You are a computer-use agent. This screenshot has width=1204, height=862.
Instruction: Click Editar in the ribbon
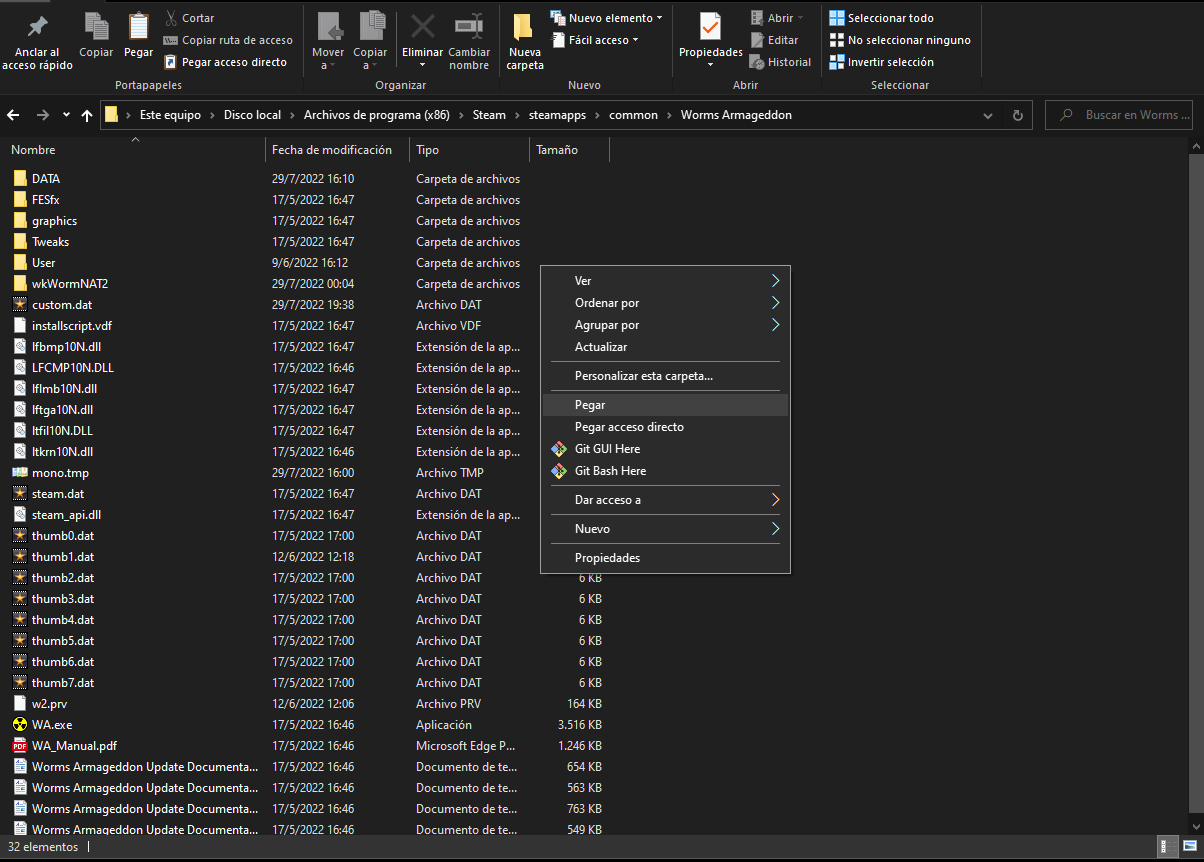774,40
